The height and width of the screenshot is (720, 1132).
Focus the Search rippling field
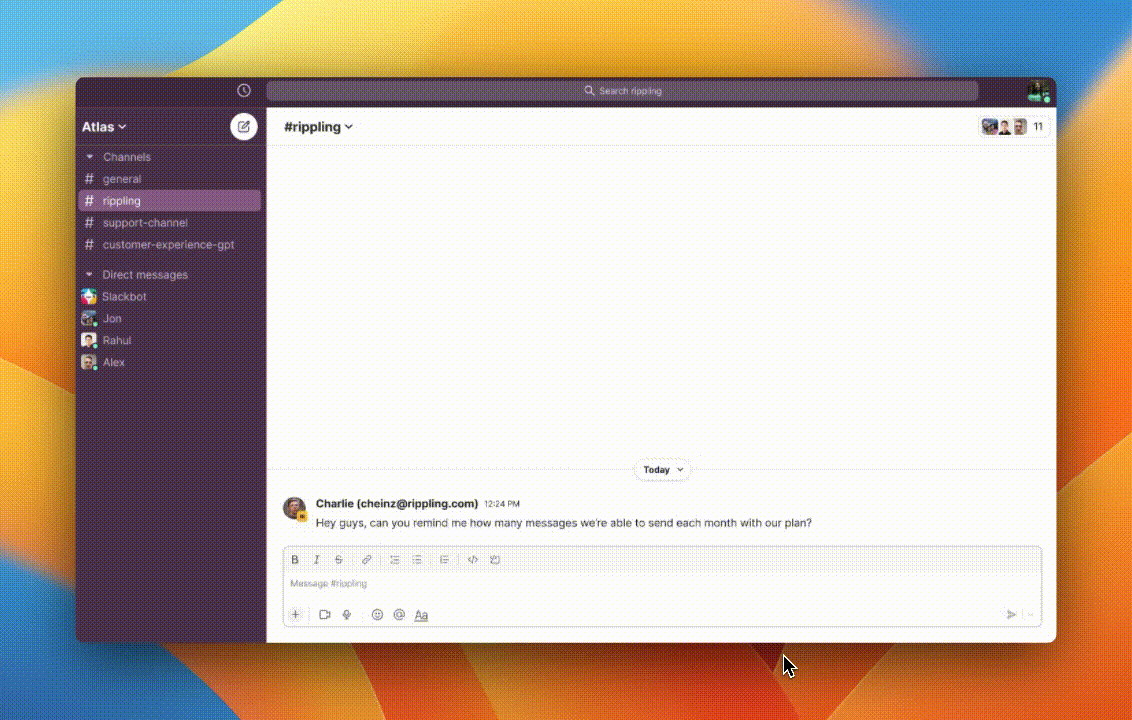[x=622, y=91]
